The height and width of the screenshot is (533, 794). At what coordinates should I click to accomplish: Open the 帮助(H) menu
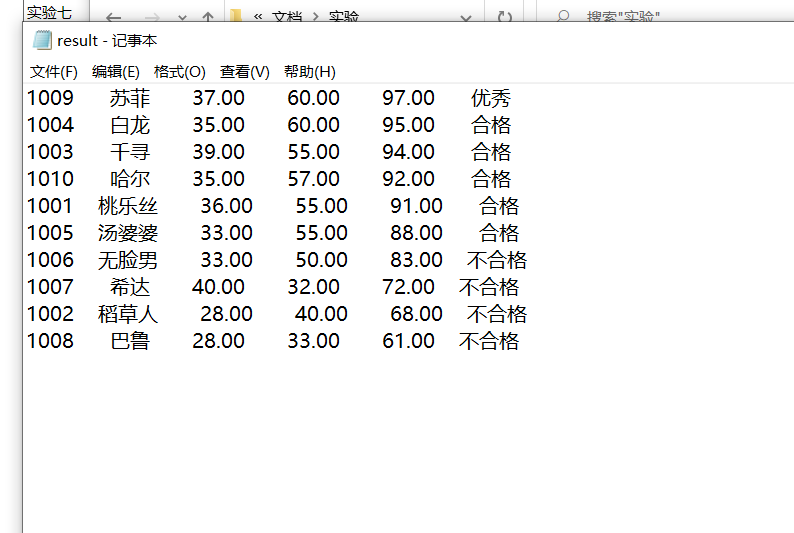coord(309,72)
